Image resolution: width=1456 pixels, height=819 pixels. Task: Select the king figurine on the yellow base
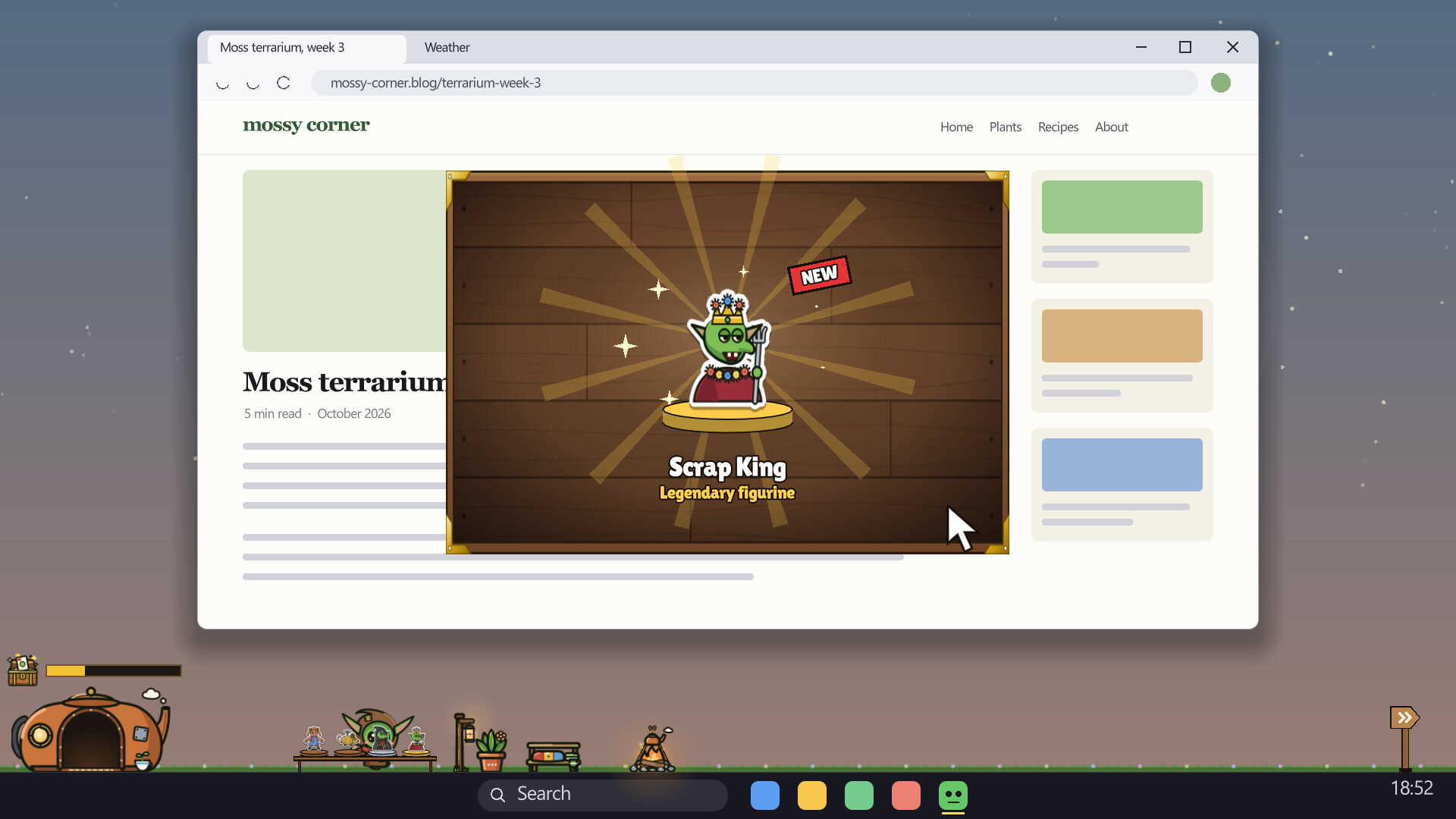(x=416, y=742)
